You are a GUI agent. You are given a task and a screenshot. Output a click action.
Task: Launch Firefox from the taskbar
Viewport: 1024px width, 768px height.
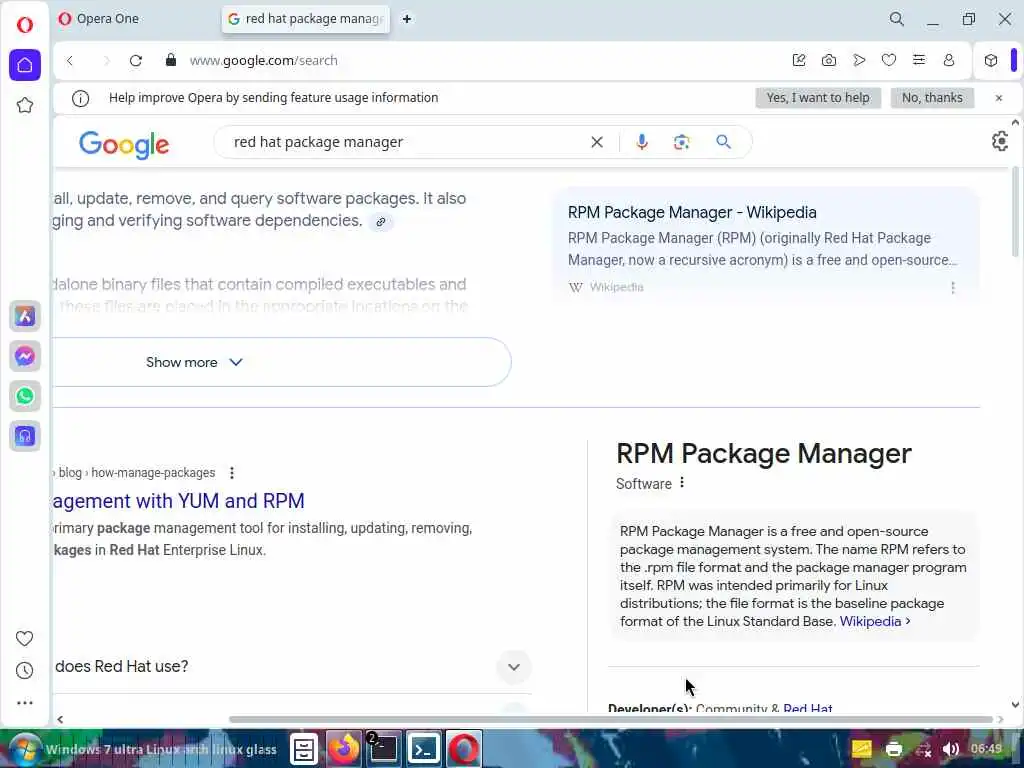[x=344, y=749]
